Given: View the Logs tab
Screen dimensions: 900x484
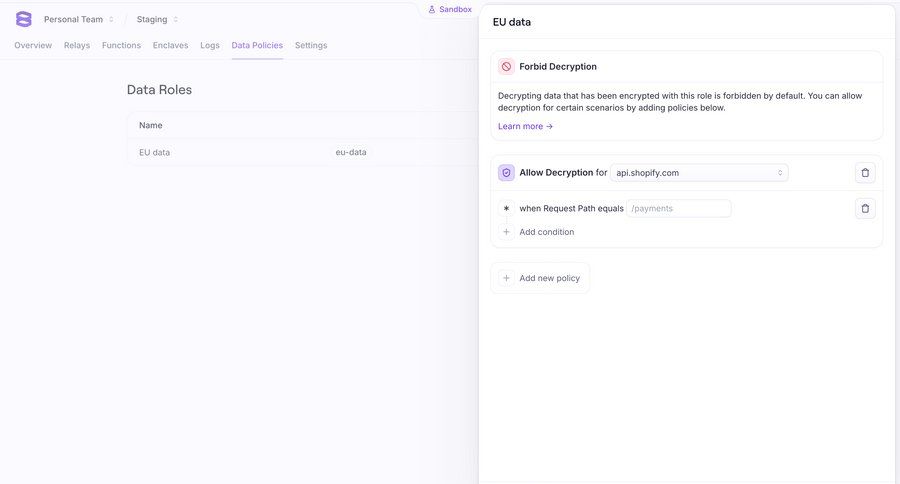Looking at the screenshot, I should coord(210,45).
